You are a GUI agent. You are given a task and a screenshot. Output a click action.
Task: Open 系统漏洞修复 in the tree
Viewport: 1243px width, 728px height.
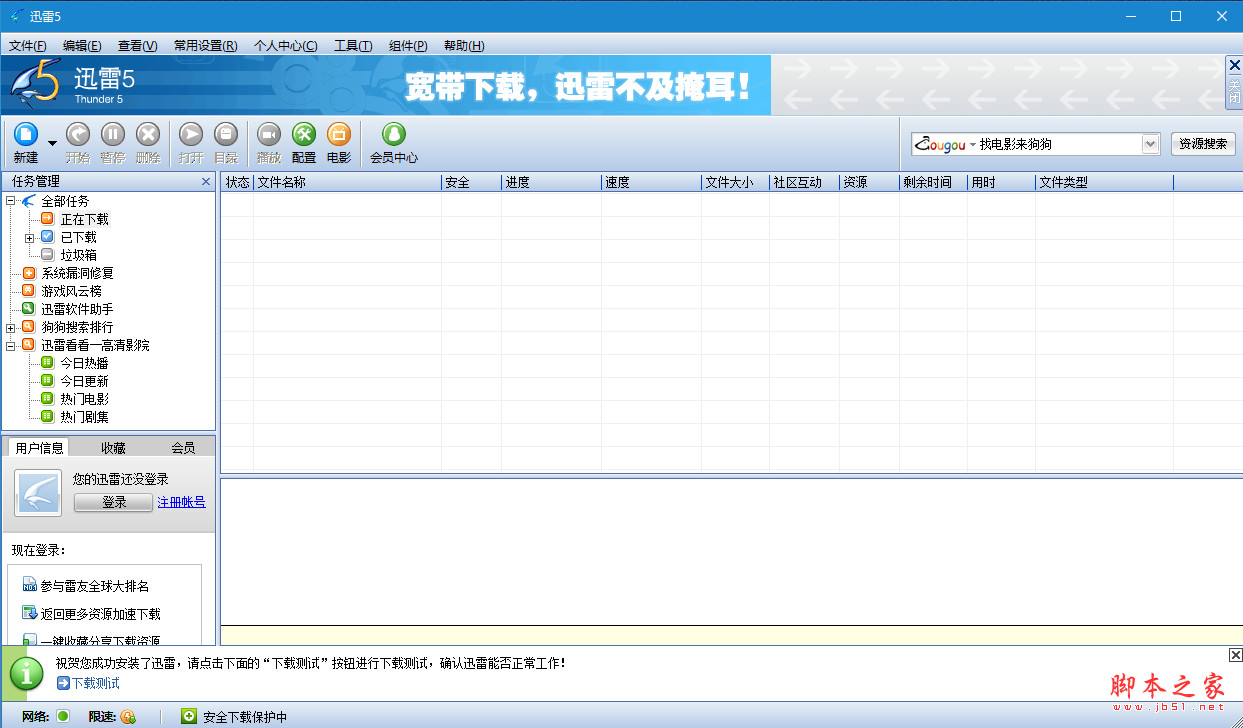tap(77, 273)
